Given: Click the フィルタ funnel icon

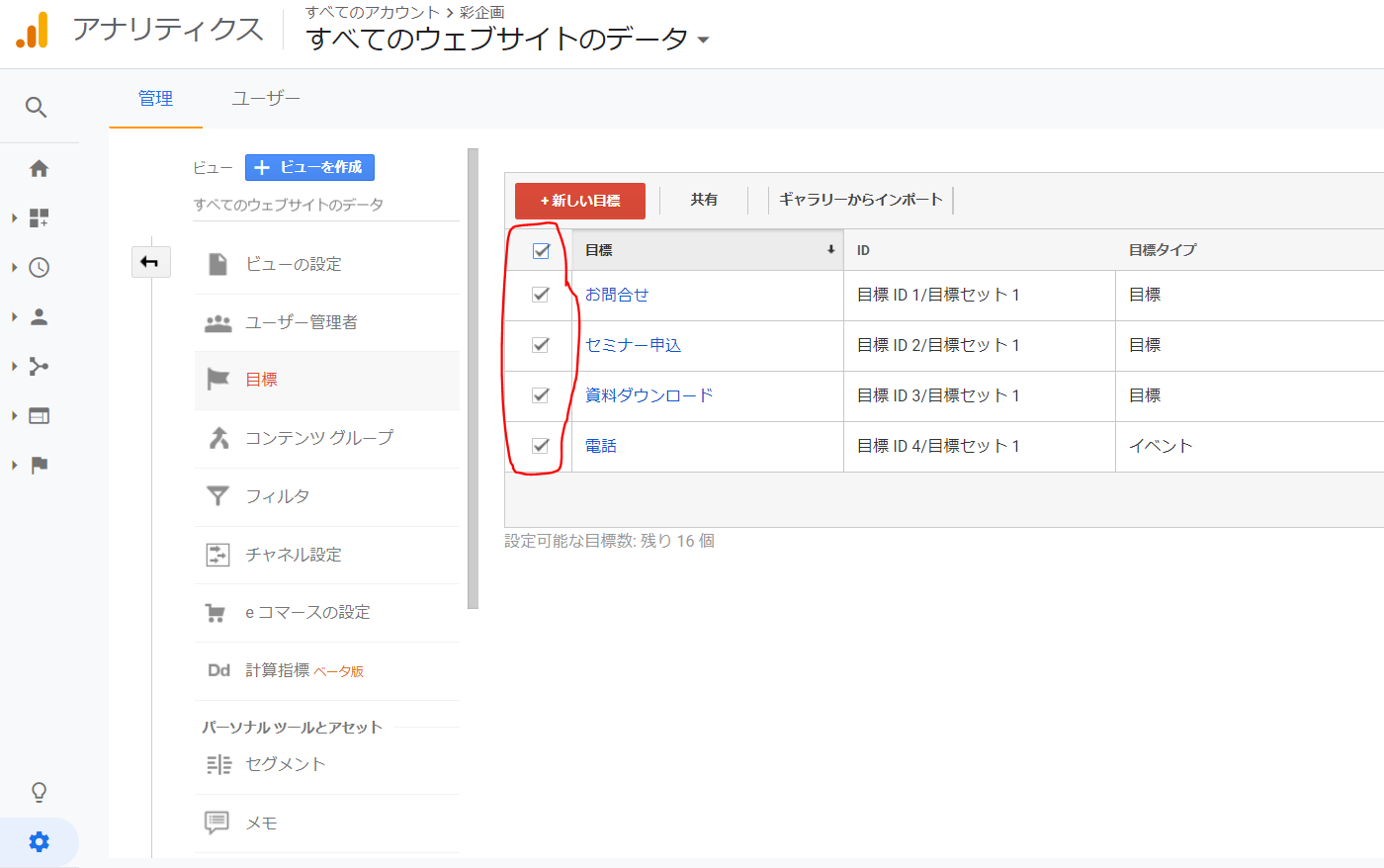Looking at the screenshot, I should pyautogui.click(x=217, y=495).
